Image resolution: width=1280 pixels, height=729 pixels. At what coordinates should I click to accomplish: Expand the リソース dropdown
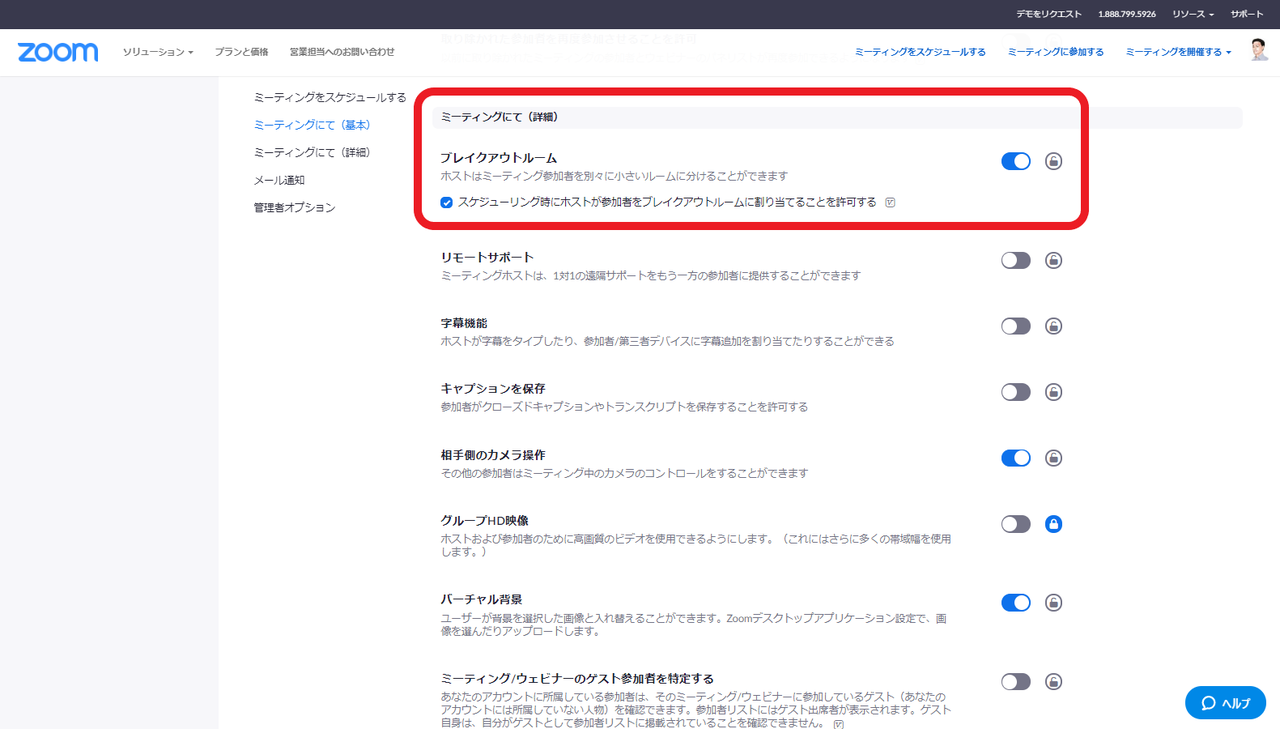coord(1193,14)
